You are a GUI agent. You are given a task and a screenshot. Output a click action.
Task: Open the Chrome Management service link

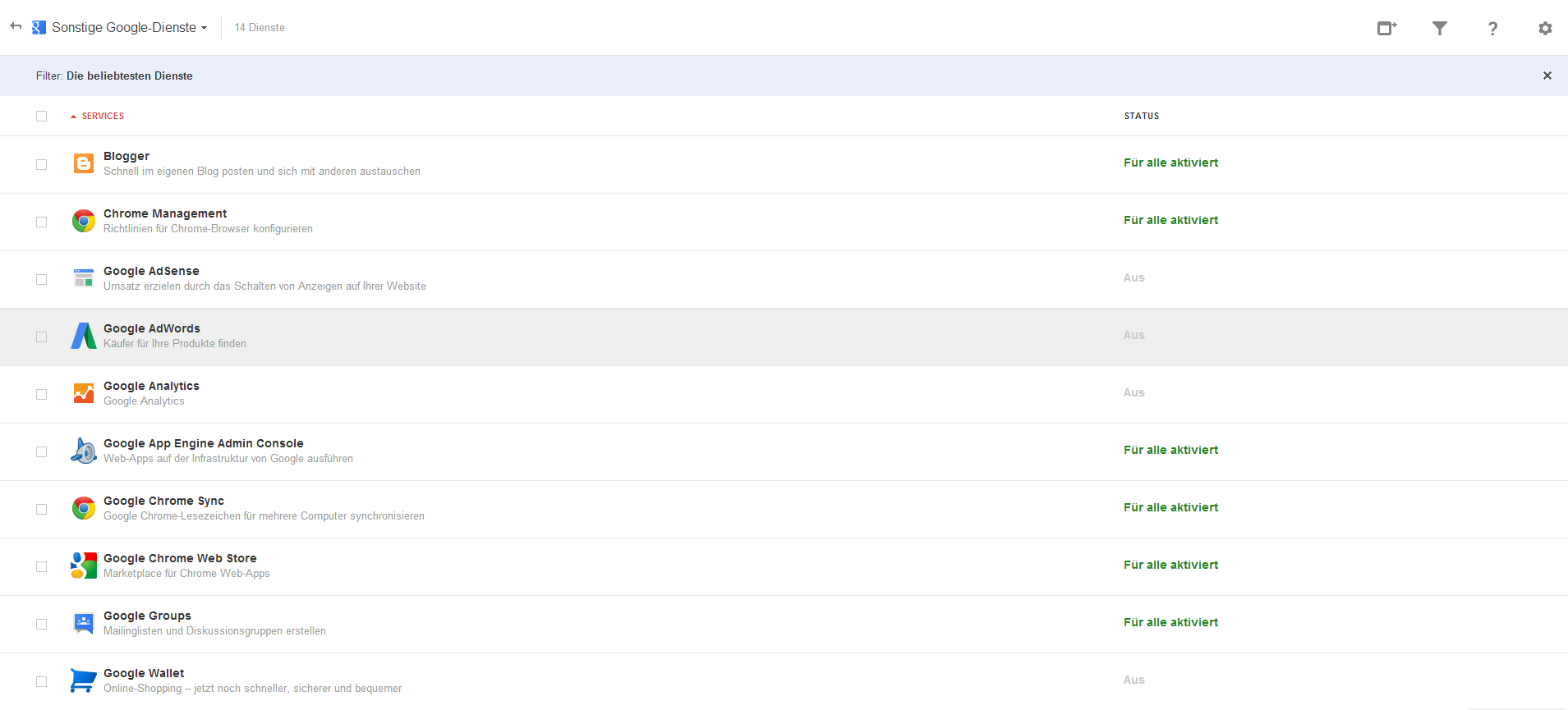pyautogui.click(x=165, y=213)
